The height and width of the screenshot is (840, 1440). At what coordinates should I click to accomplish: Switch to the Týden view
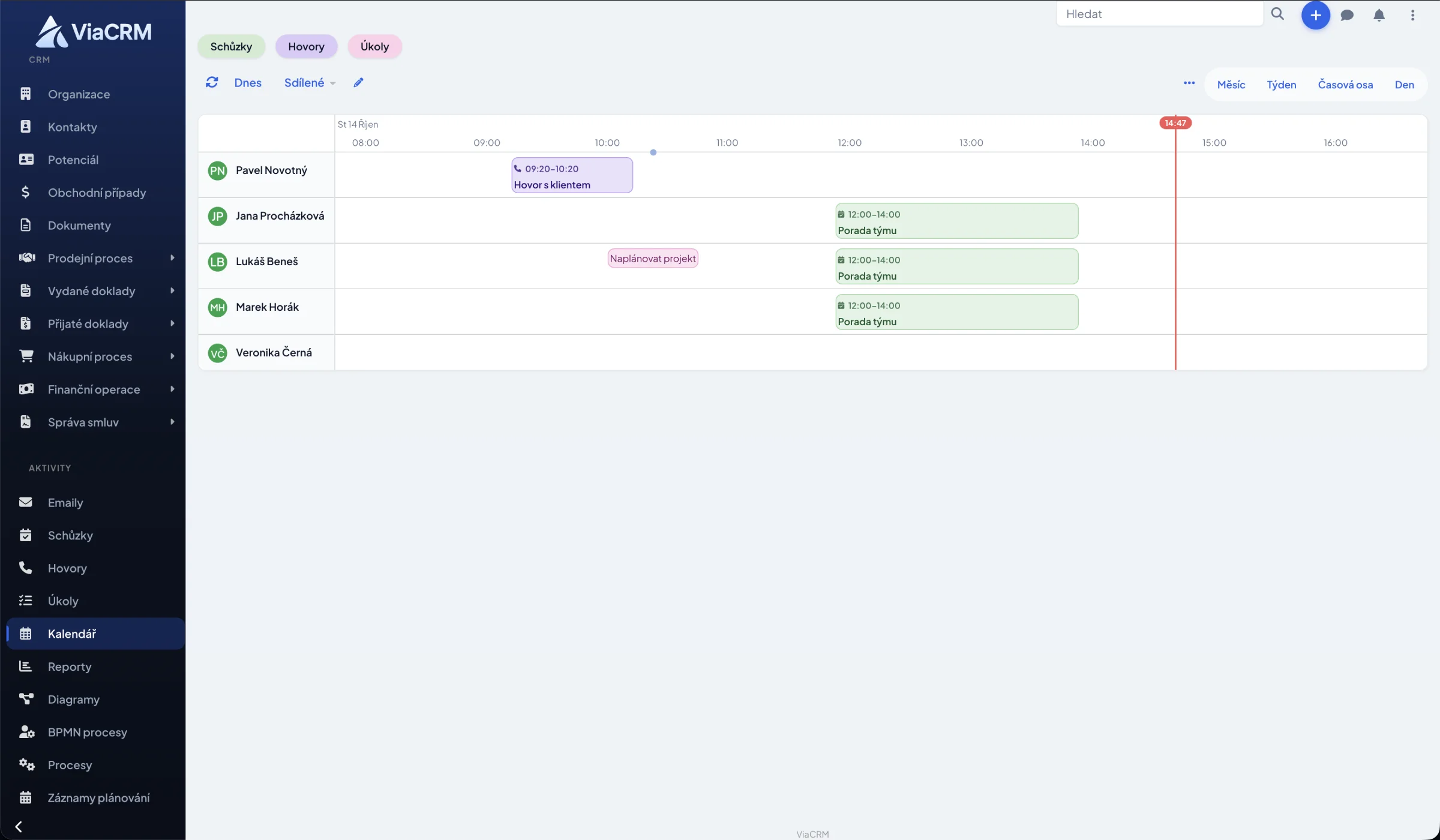click(1281, 85)
